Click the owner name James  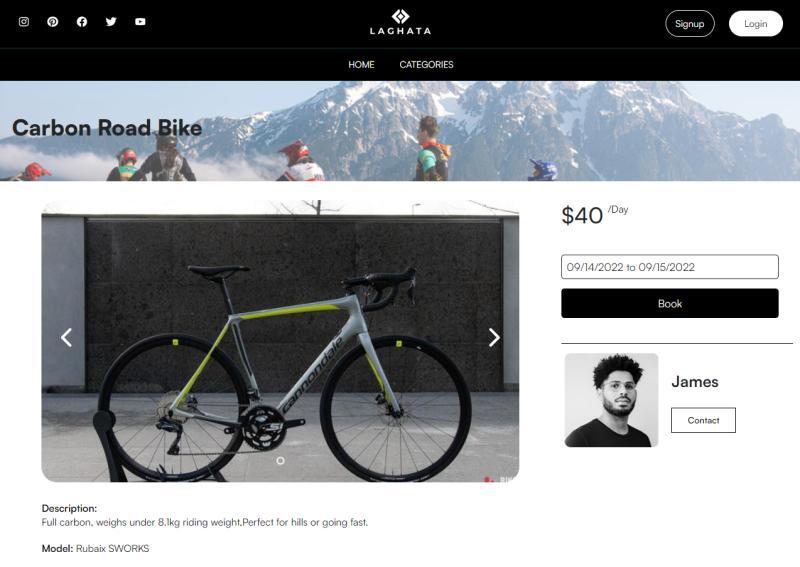[x=695, y=382]
